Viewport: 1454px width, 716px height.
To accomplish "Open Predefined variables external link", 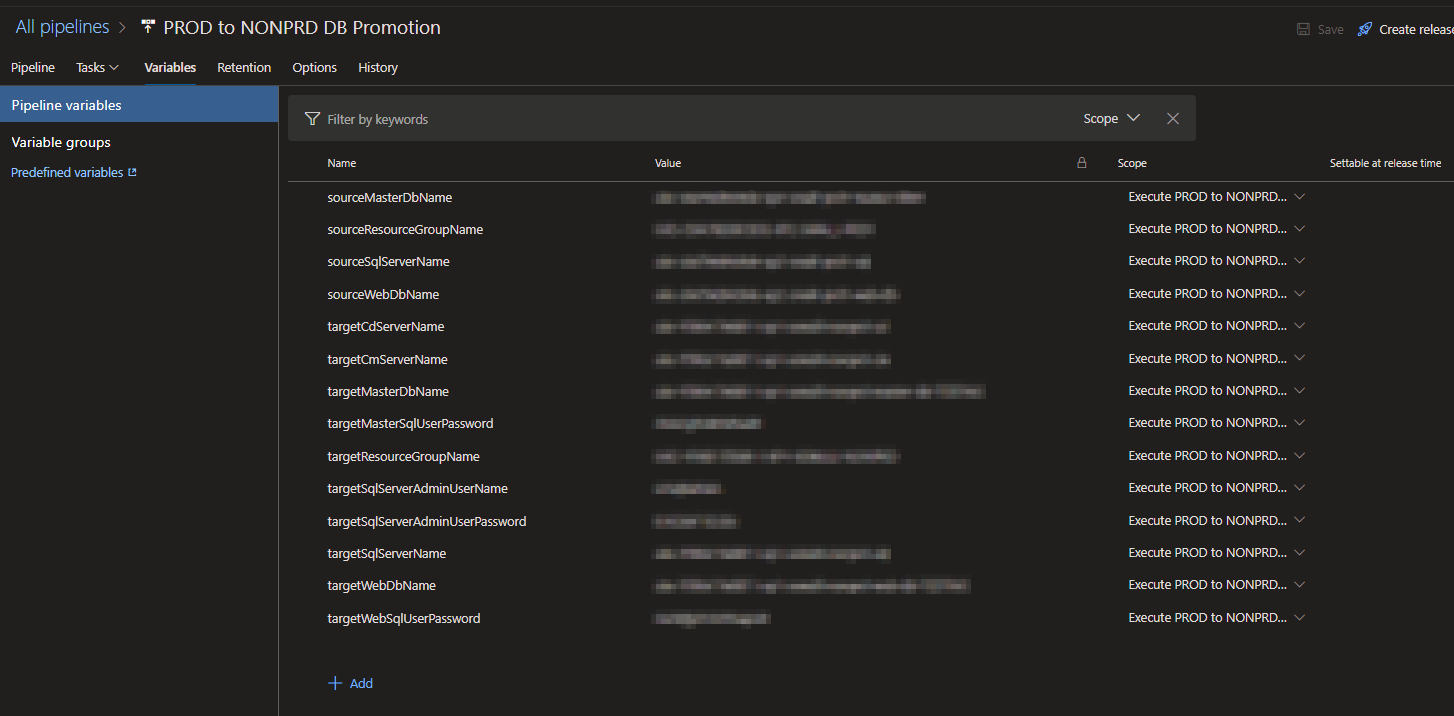I will [x=73, y=172].
